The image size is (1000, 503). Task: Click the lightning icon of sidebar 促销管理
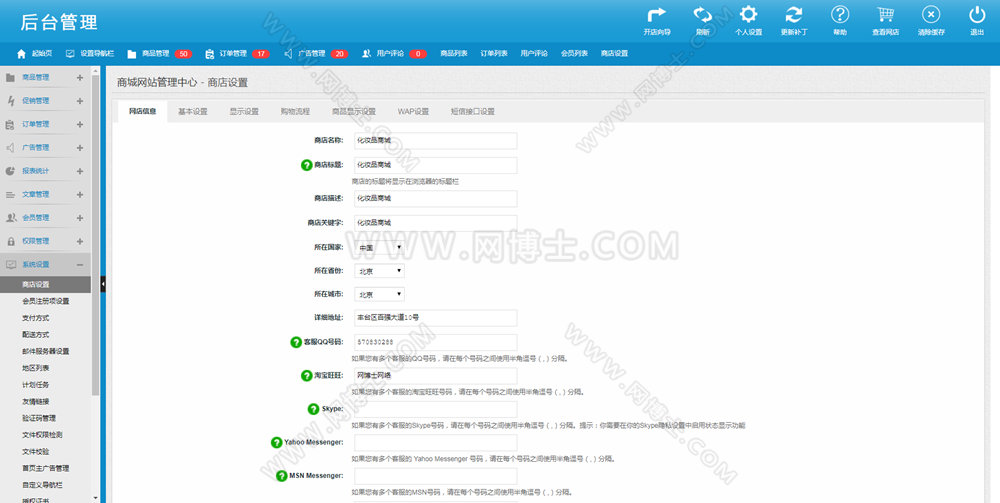click(x=10, y=101)
